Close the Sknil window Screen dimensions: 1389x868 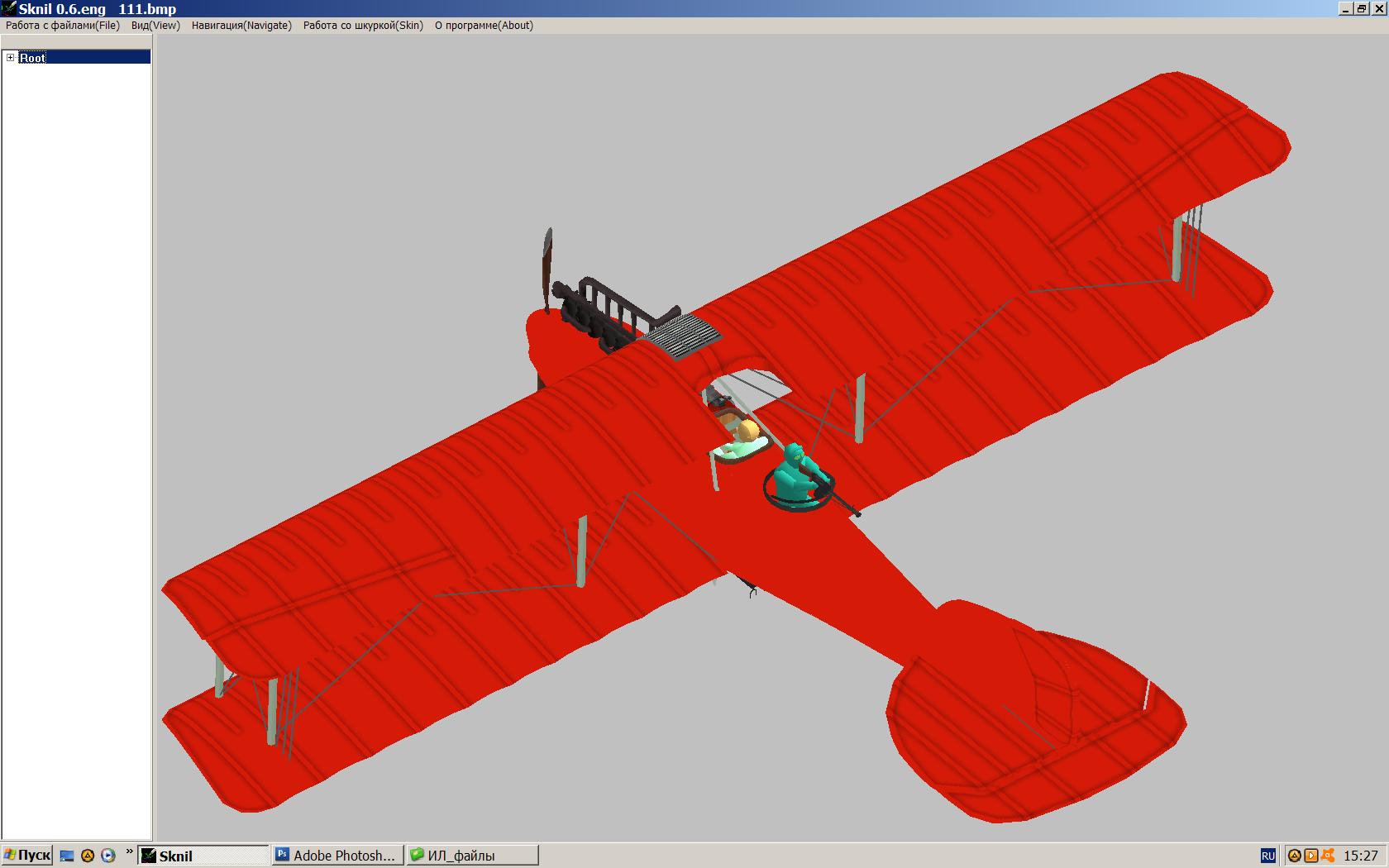1379,9
